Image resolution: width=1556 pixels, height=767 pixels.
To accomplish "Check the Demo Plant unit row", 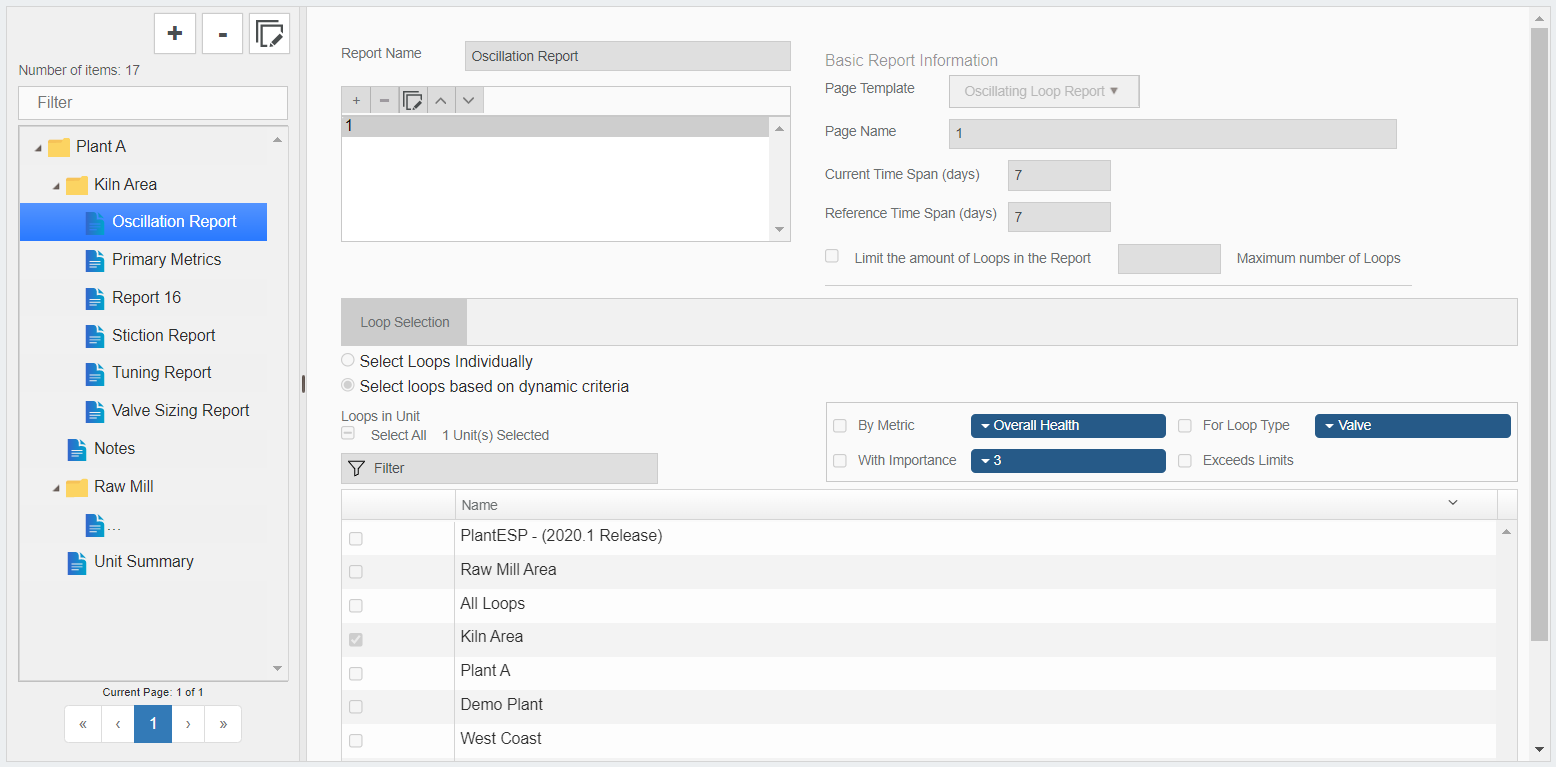I will point(356,707).
